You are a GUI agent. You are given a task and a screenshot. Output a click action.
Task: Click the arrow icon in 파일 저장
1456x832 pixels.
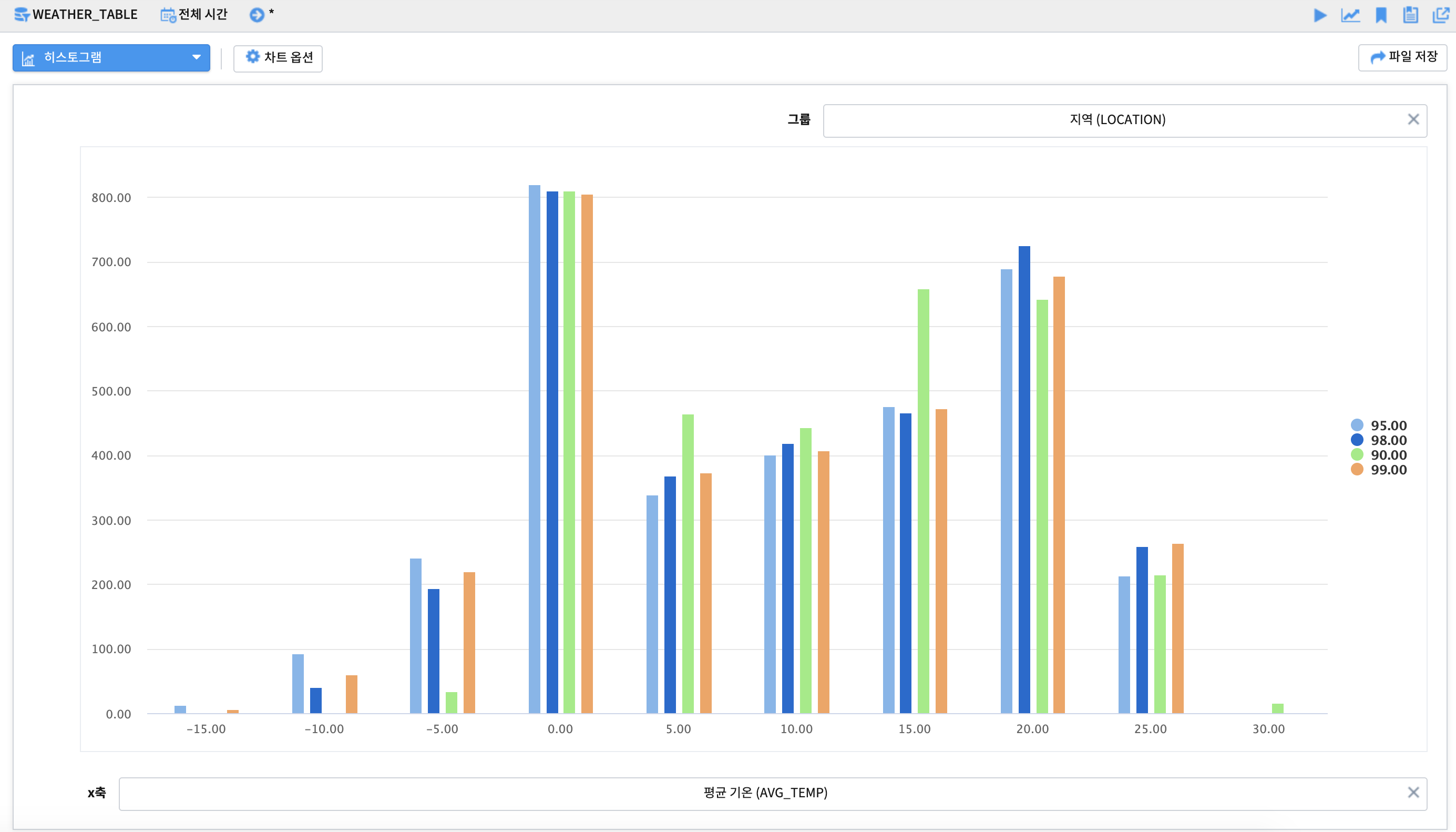[1377, 57]
